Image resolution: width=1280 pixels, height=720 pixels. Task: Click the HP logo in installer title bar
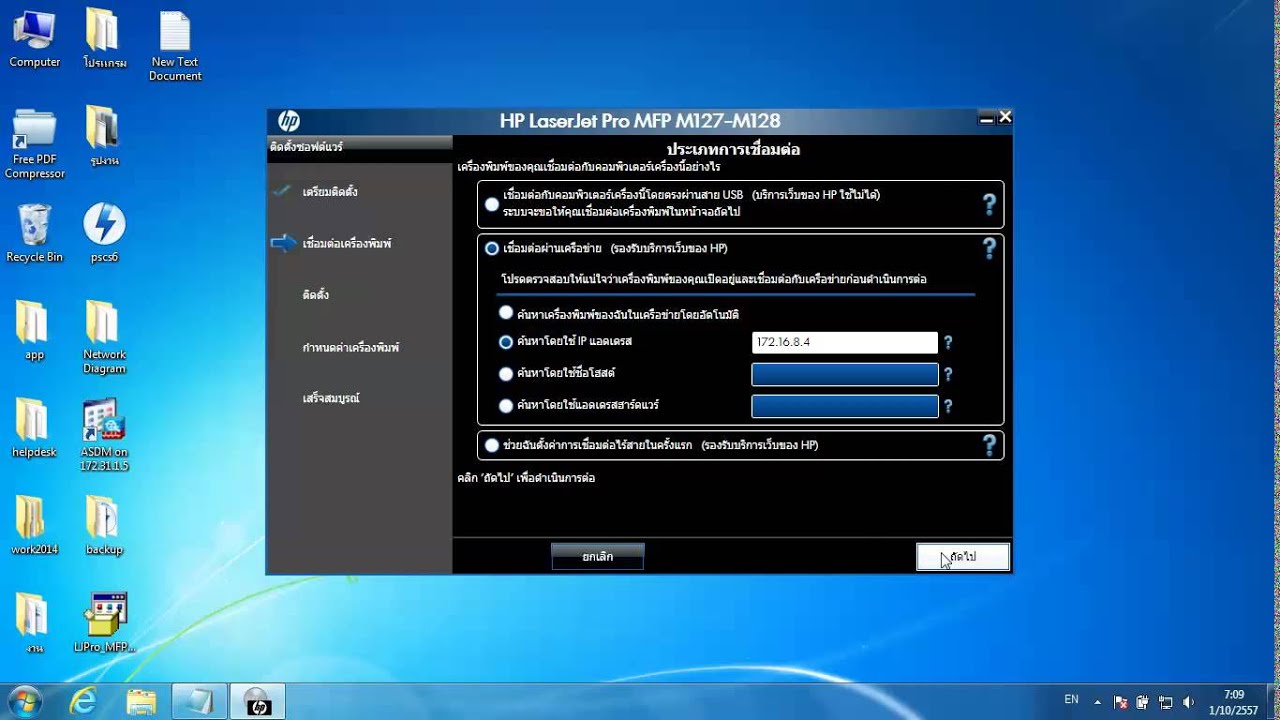click(288, 121)
